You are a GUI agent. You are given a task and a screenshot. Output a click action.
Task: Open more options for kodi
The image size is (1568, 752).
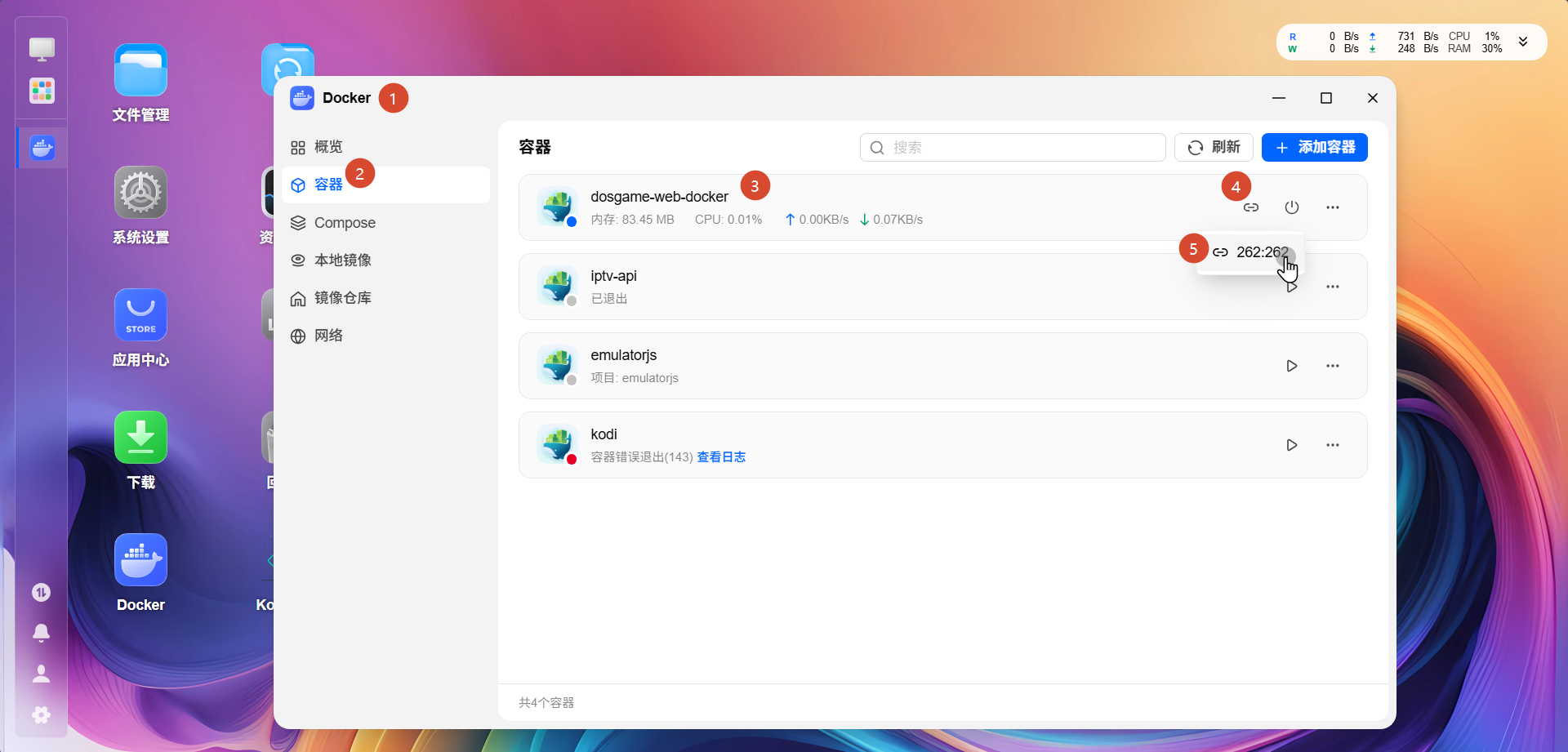tap(1333, 445)
